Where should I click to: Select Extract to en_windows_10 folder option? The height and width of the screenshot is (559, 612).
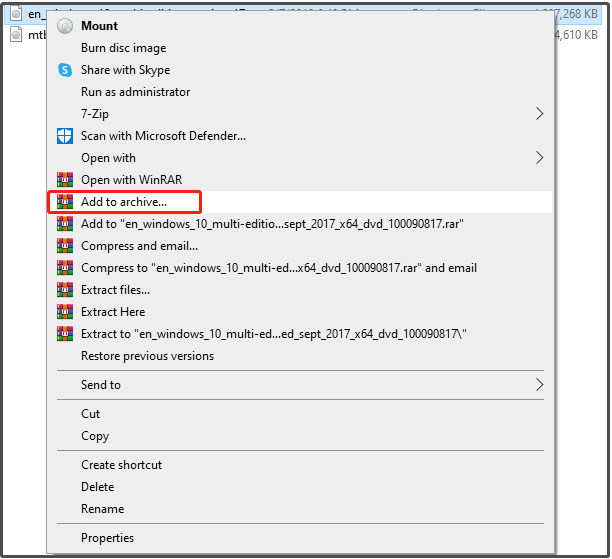tap(274, 334)
